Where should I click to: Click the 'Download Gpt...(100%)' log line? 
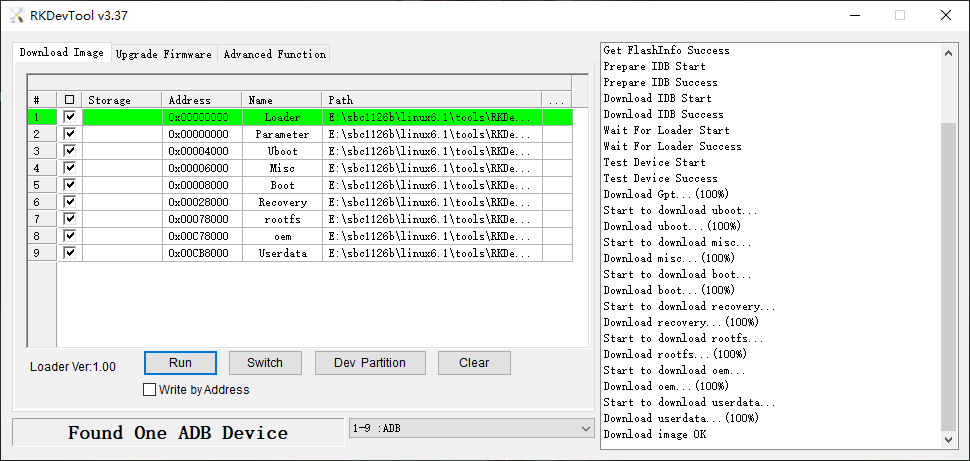[x=666, y=194]
